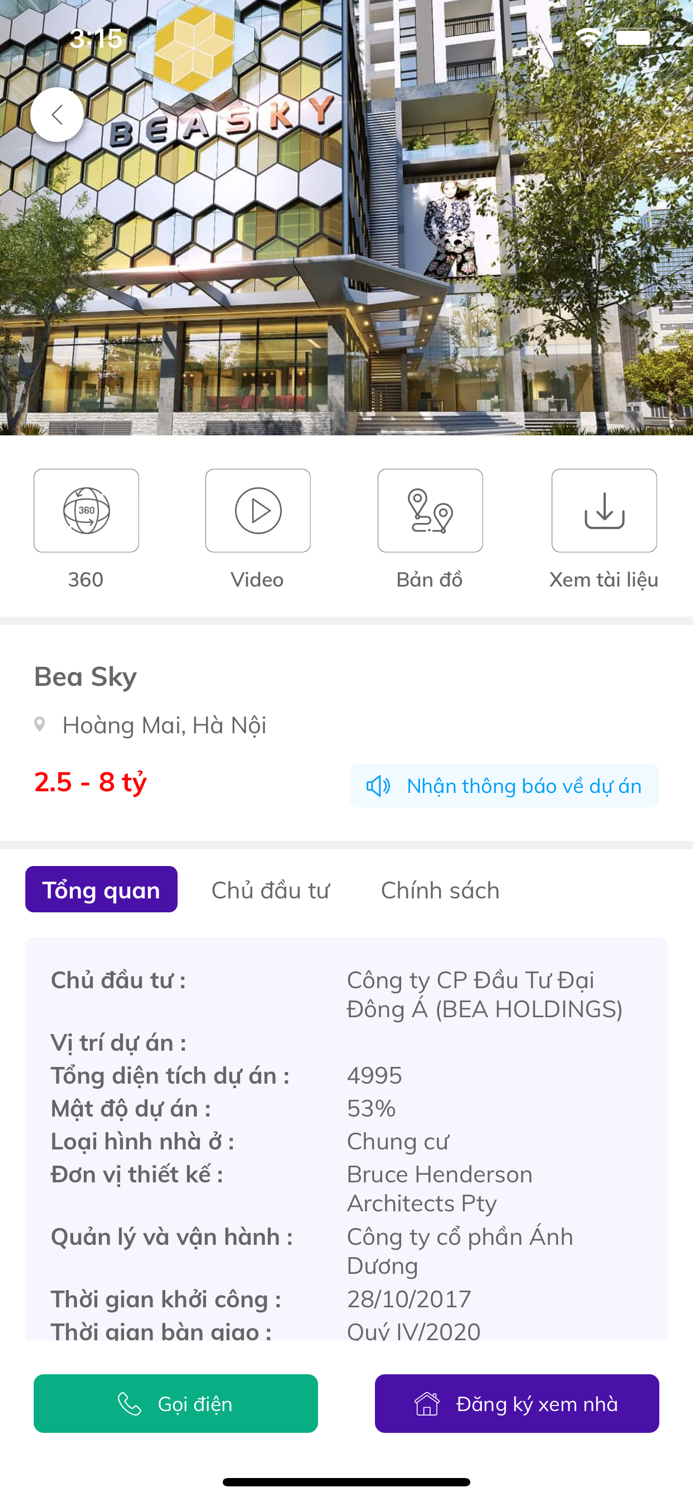Open the 360 panorama viewer
Image resolution: width=693 pixels, height=1500 pixels.
[86, 510]
